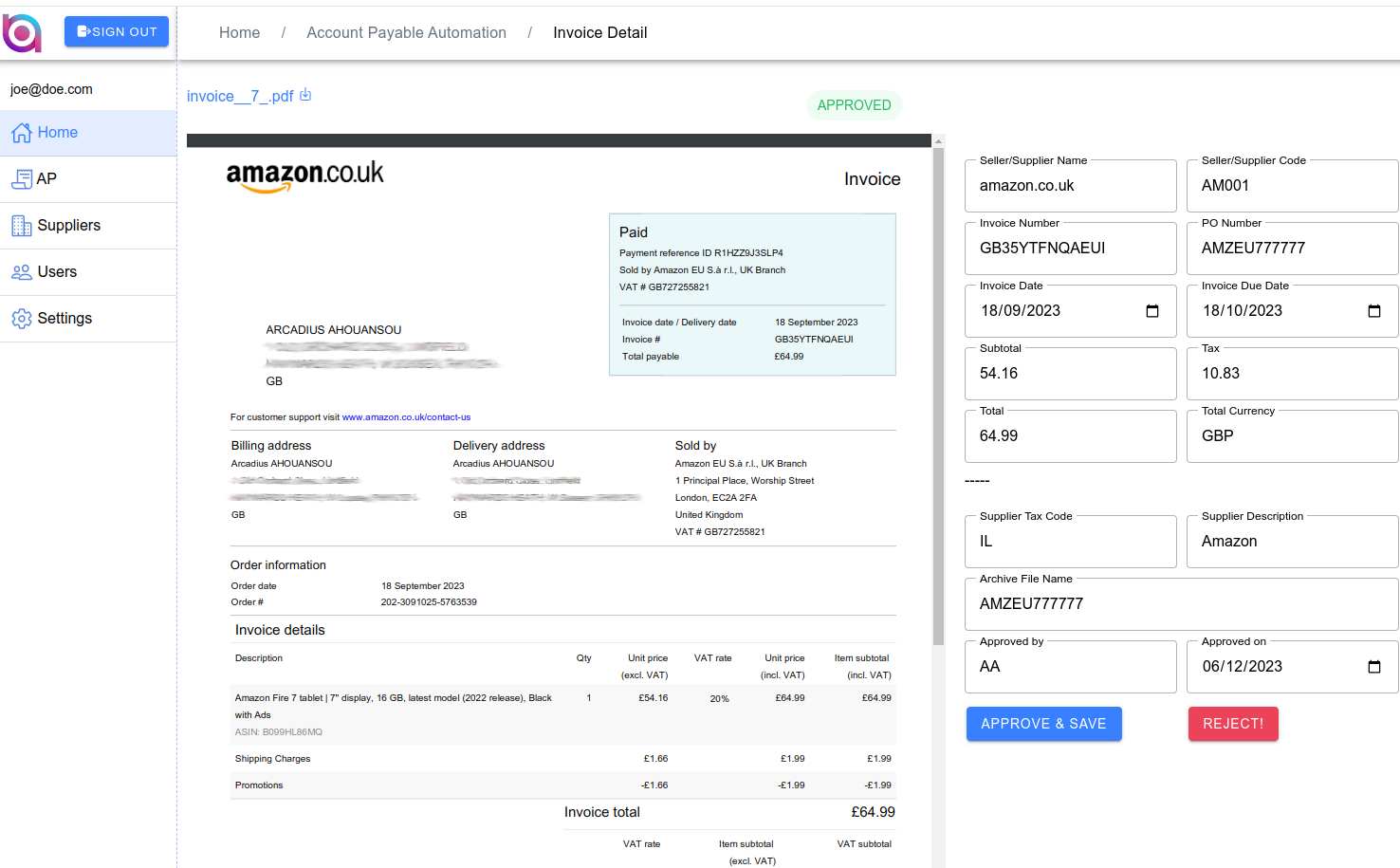1400x868 pixels.
Task: Click the Home house icon
Action: tap(22, 133)
